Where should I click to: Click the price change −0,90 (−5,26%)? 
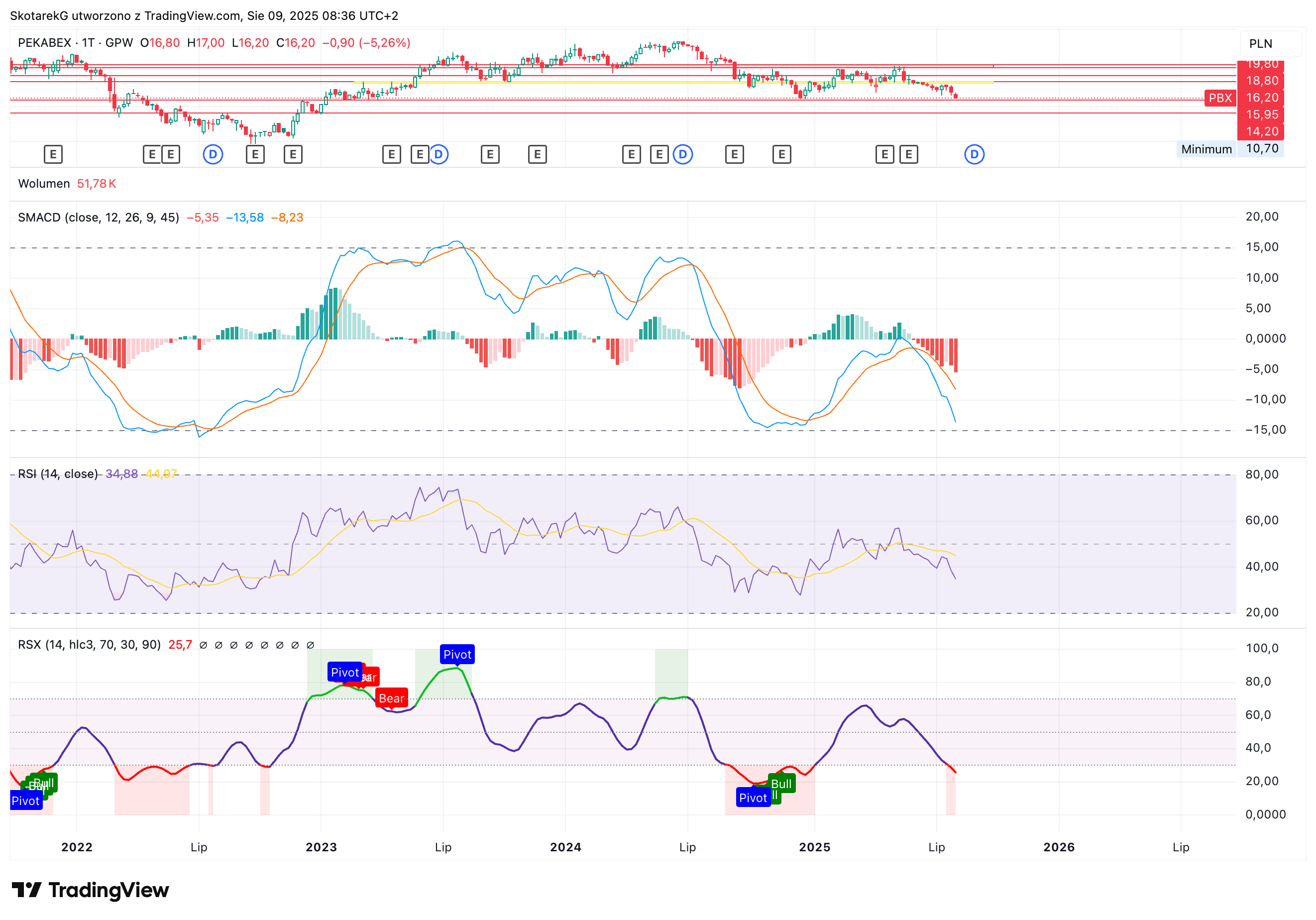pos(366,43)
